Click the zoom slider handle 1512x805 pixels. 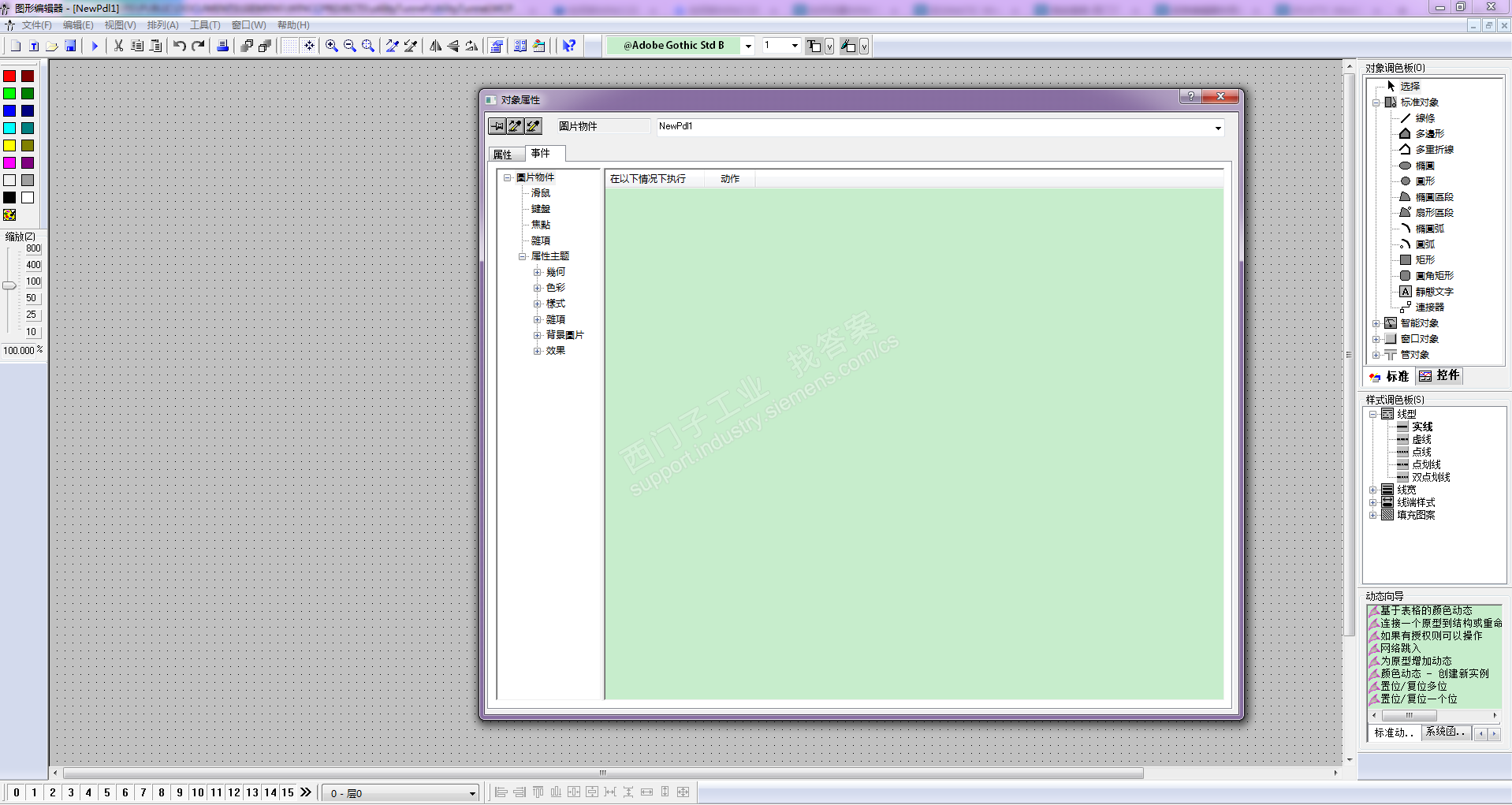(9, 285)
